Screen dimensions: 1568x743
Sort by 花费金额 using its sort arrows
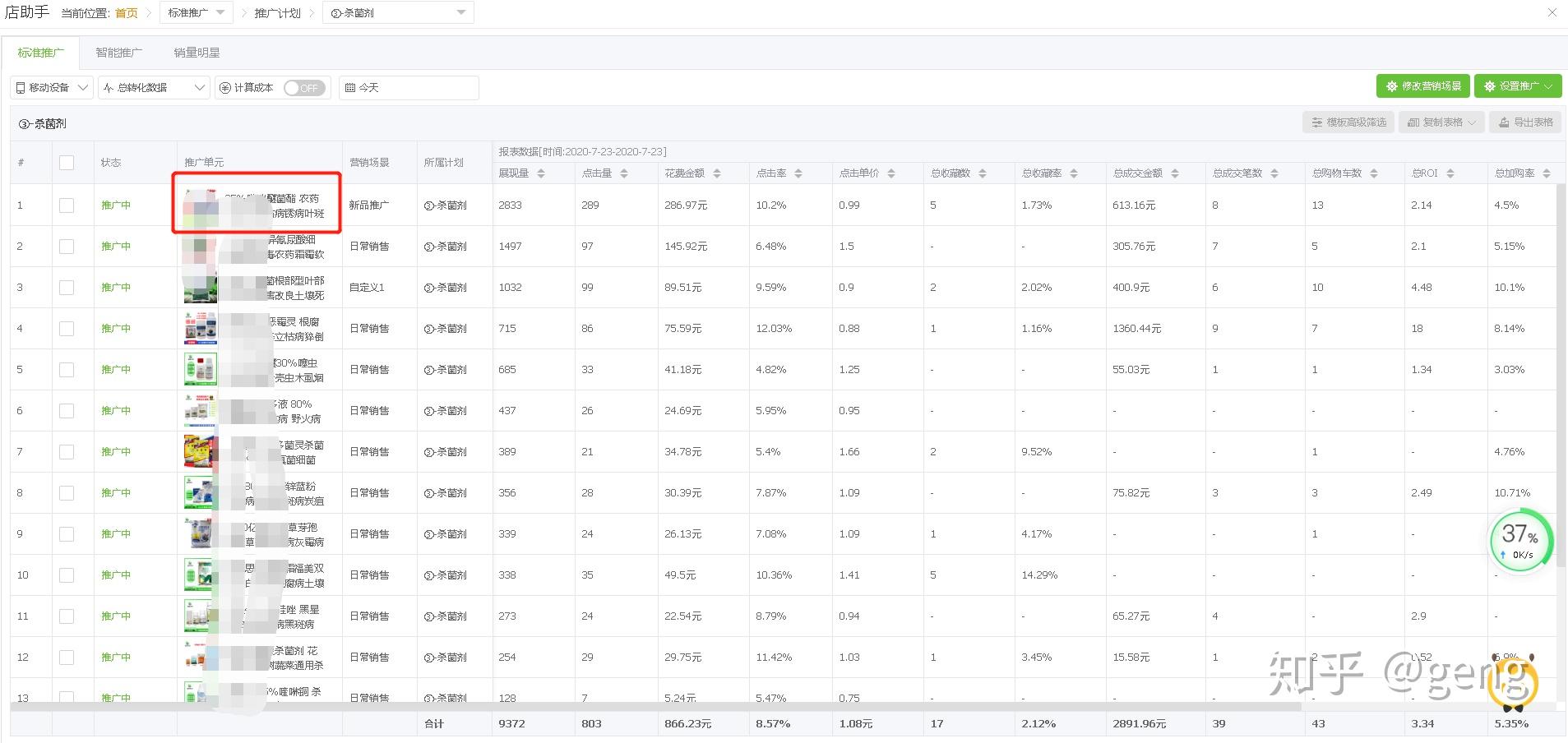[x=717, y=173]
